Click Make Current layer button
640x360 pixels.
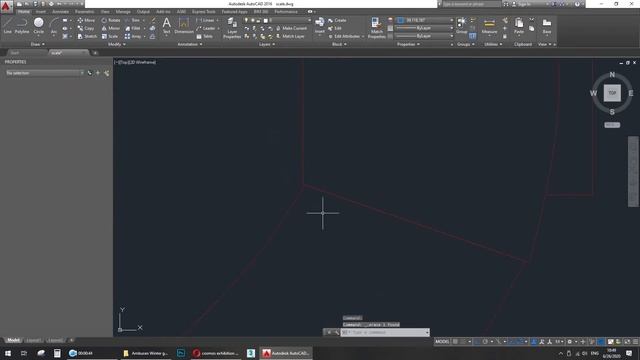tap(291, 28)
